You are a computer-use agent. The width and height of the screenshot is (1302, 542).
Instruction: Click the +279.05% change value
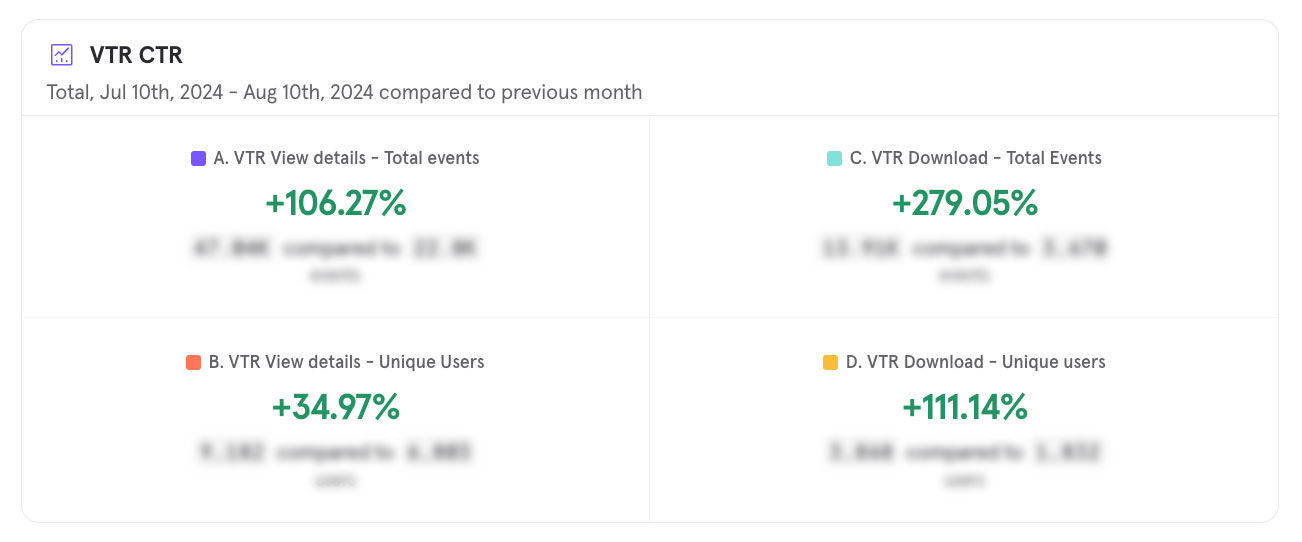(965, 203)
